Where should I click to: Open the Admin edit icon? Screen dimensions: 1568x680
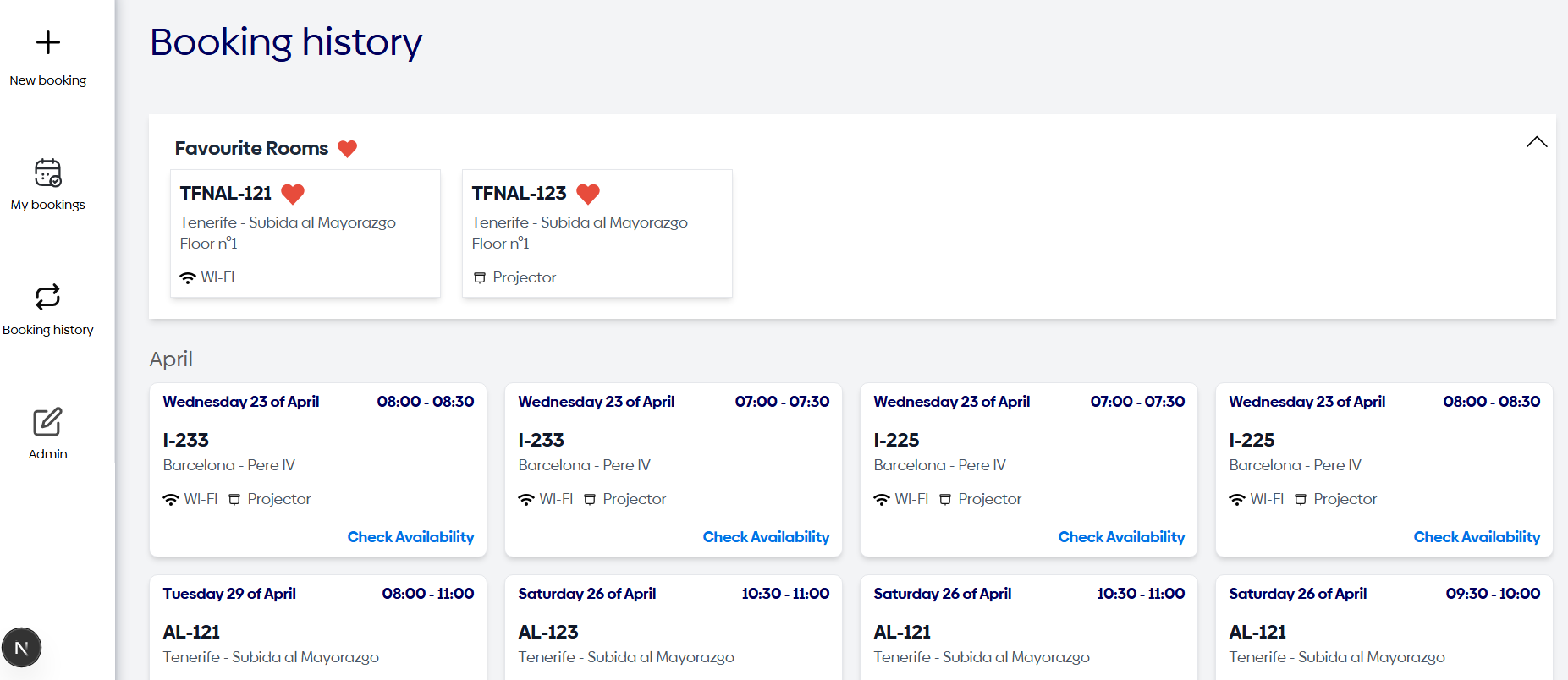click(x=48, y=421)
